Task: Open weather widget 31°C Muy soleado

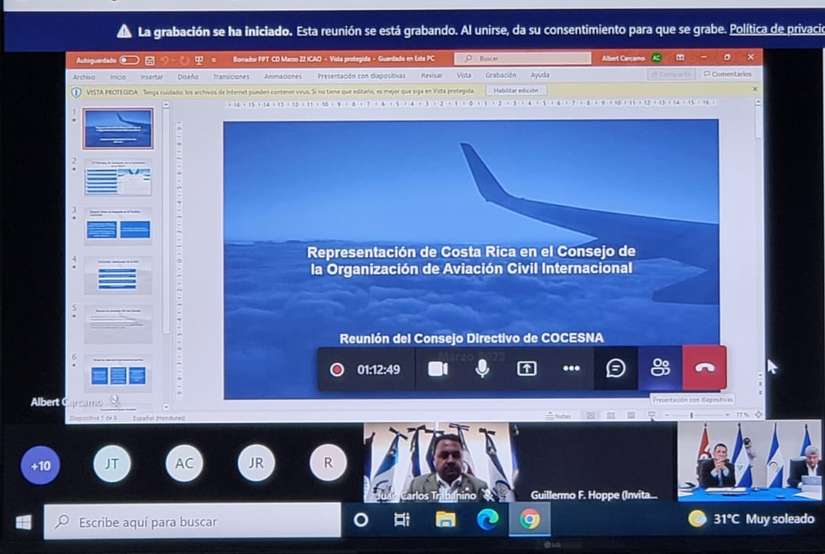Action: (x=751, y=519)
